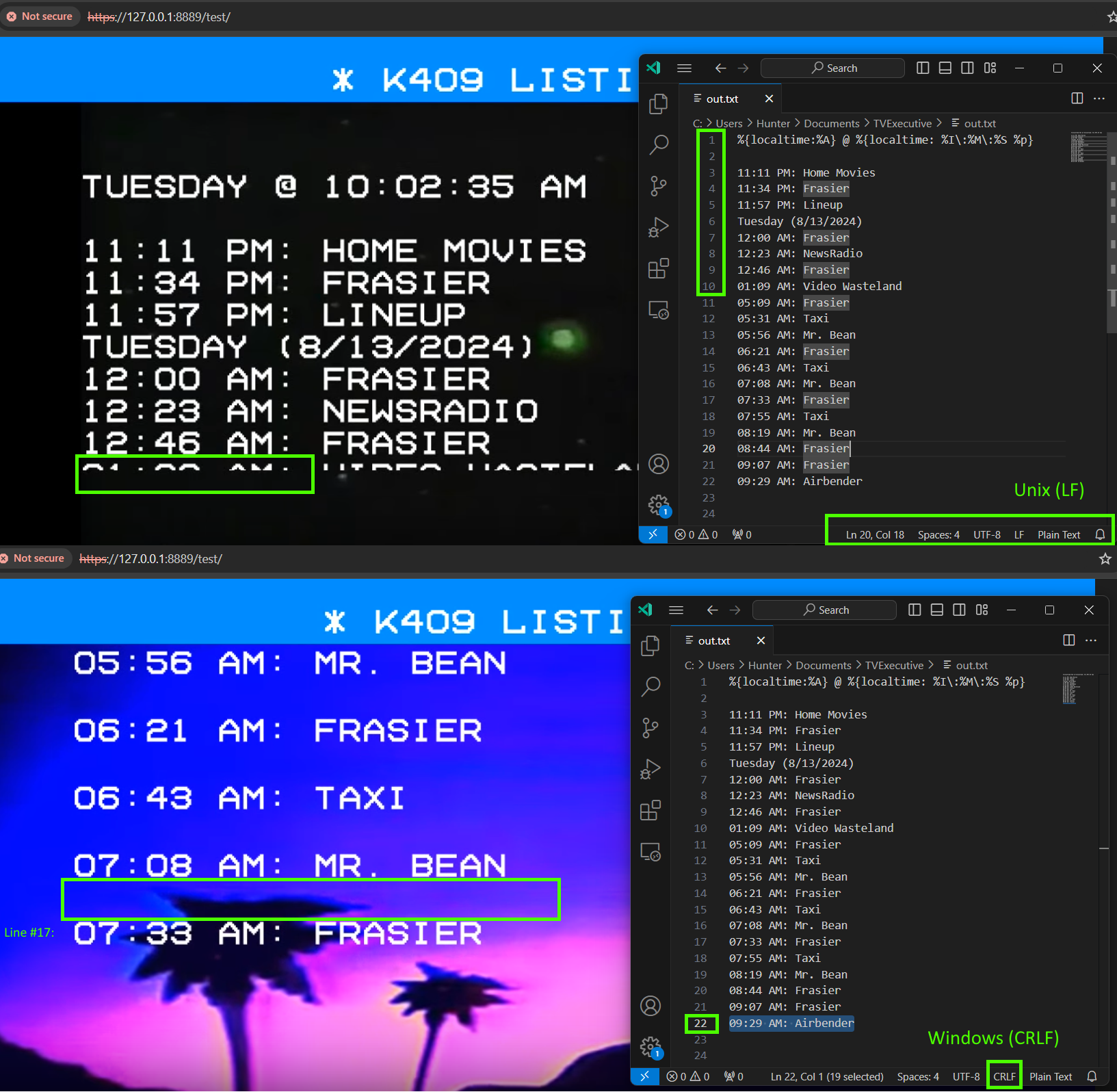Open notifications bell in bottom VS Code status bar
The width and height of the screenshot is (1117, 1092).
[x=1092, y=1076]
